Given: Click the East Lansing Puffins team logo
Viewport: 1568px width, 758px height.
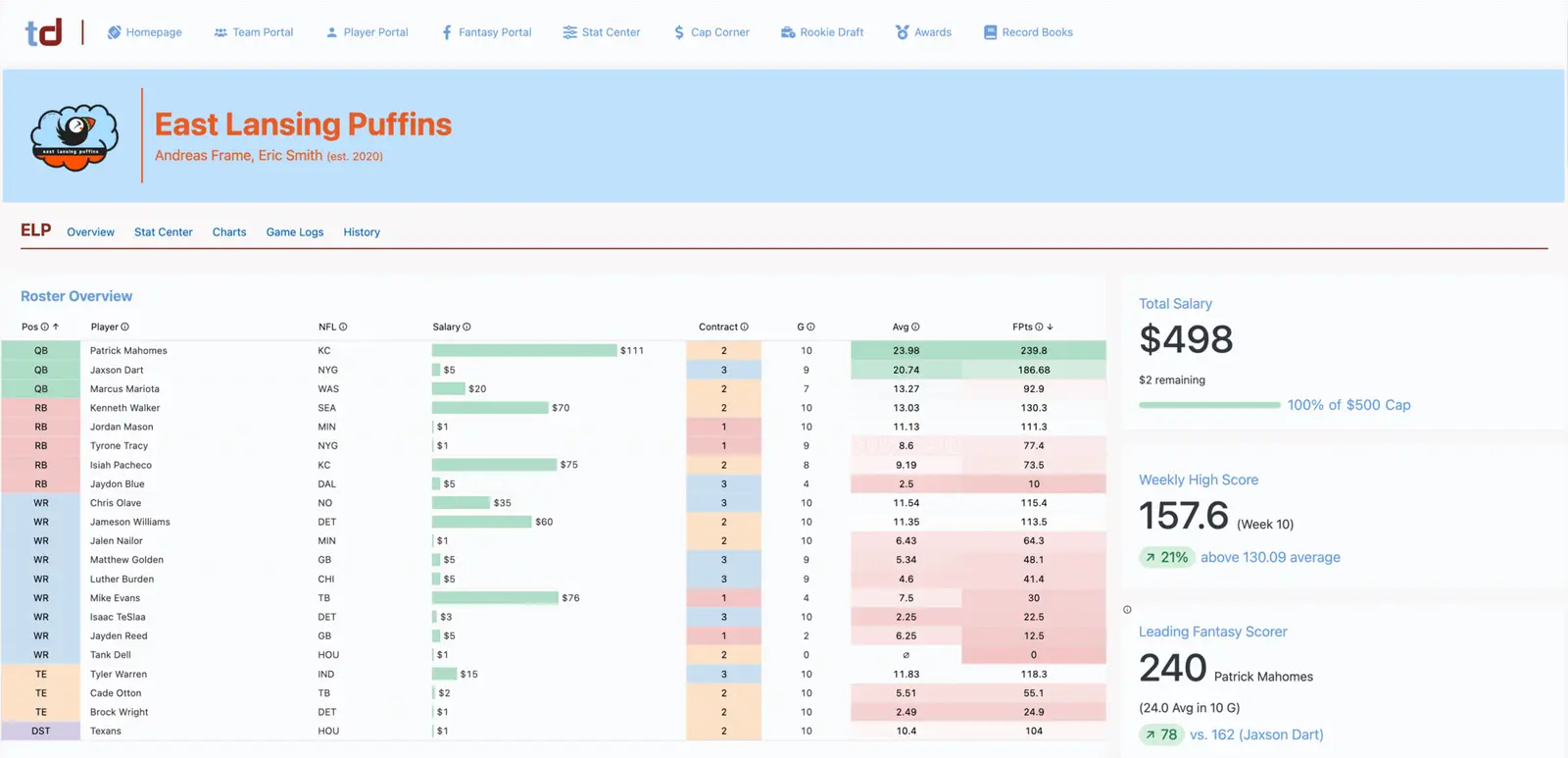Looking at the screenshot, I should click(74, 137).
